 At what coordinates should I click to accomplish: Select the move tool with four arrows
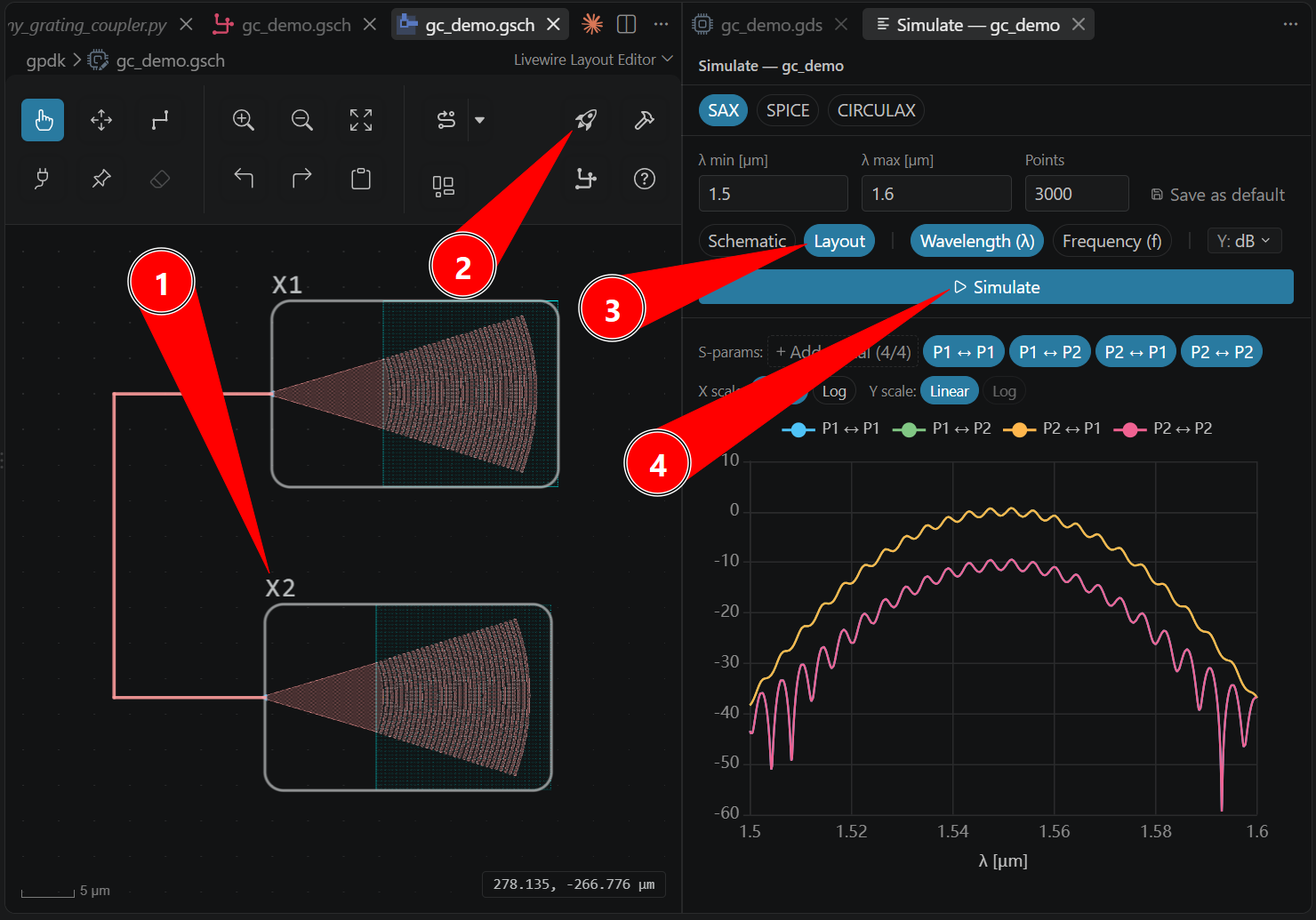[x=101, y=120]
